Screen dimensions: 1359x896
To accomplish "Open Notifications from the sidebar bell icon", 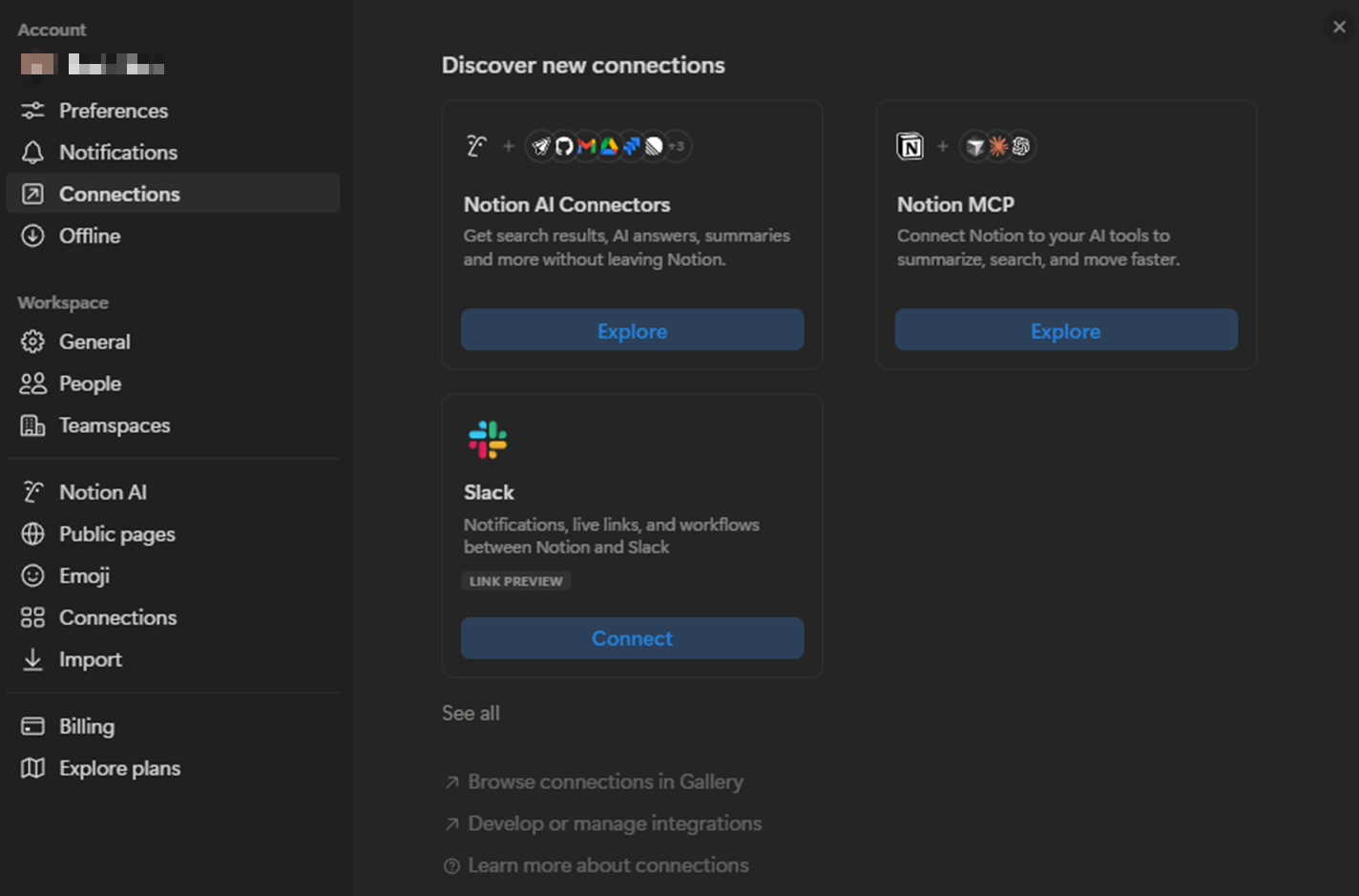I will coord(117,152).
